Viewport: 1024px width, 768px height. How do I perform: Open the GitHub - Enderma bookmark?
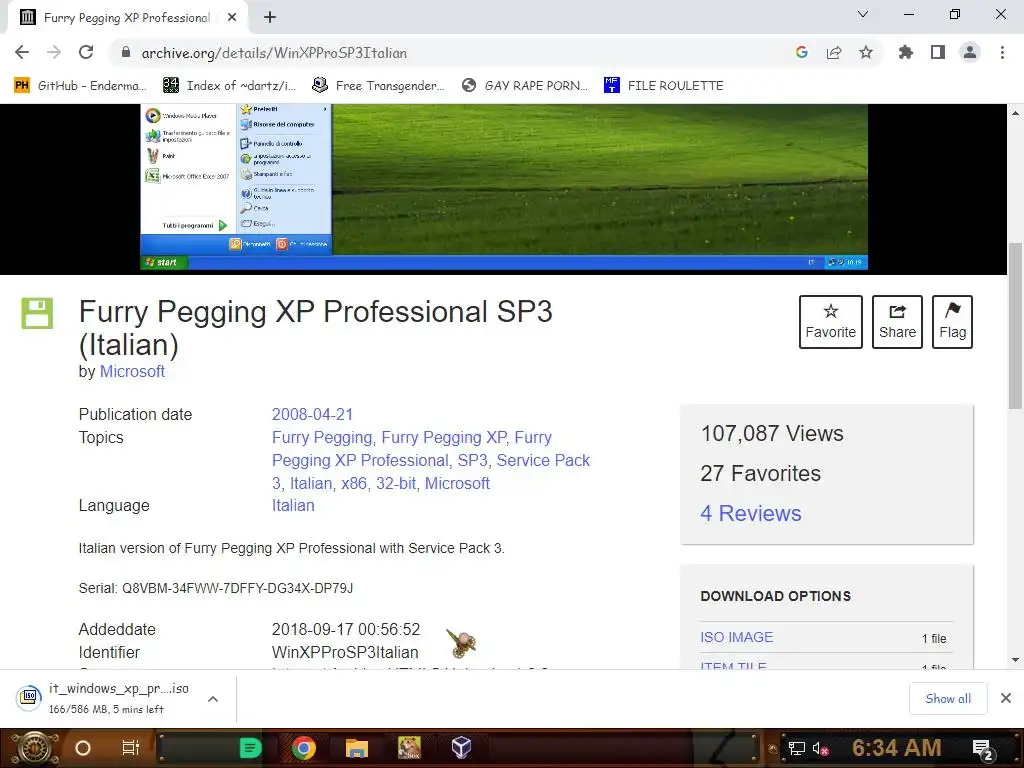[80, 86]
